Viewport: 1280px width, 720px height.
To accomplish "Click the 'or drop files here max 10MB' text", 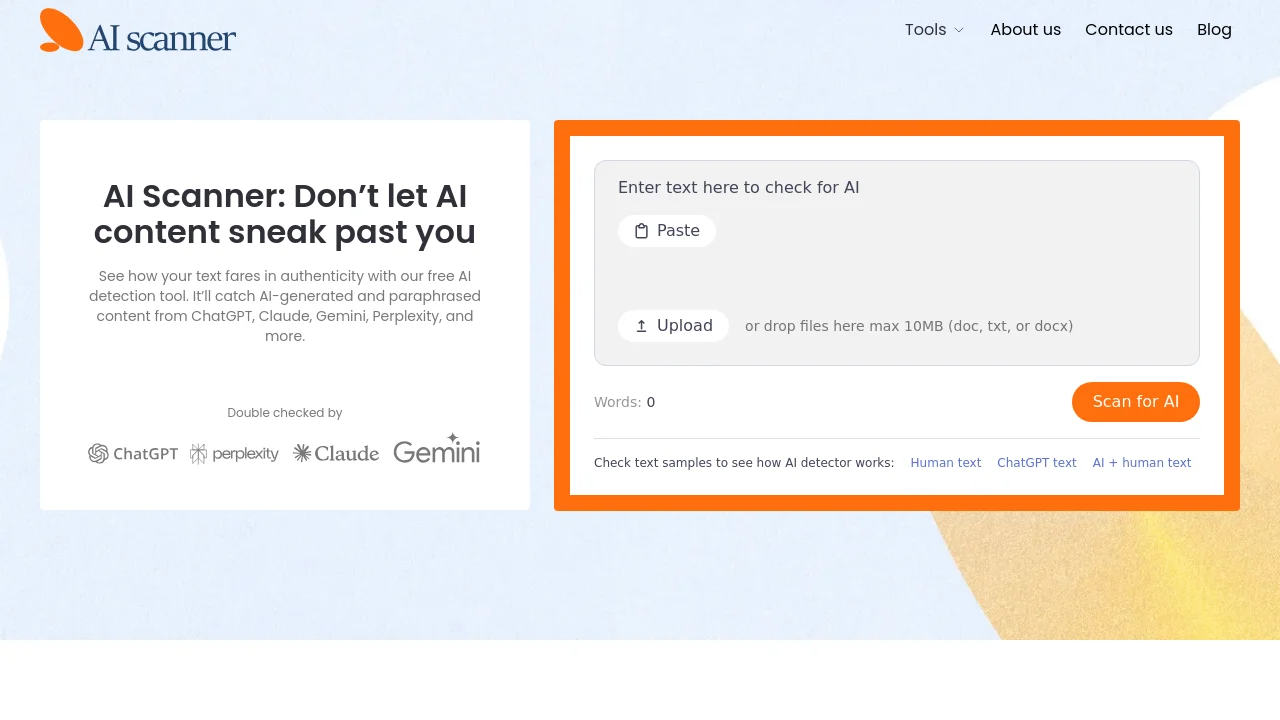I will tap(909, 326).
